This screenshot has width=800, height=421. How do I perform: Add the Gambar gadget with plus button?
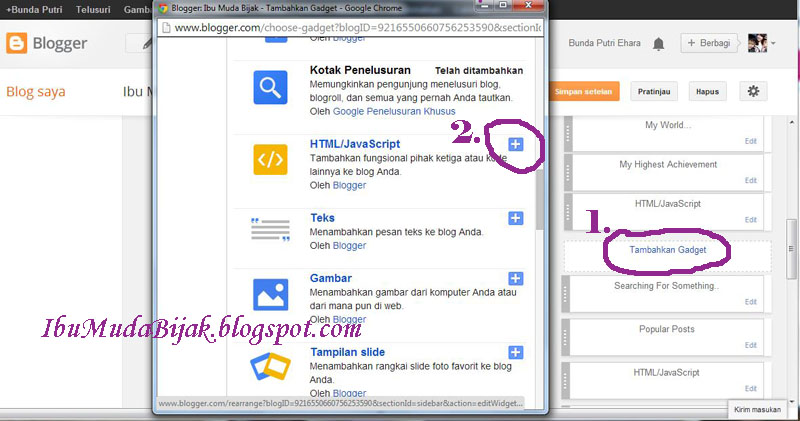coord(515,278)
